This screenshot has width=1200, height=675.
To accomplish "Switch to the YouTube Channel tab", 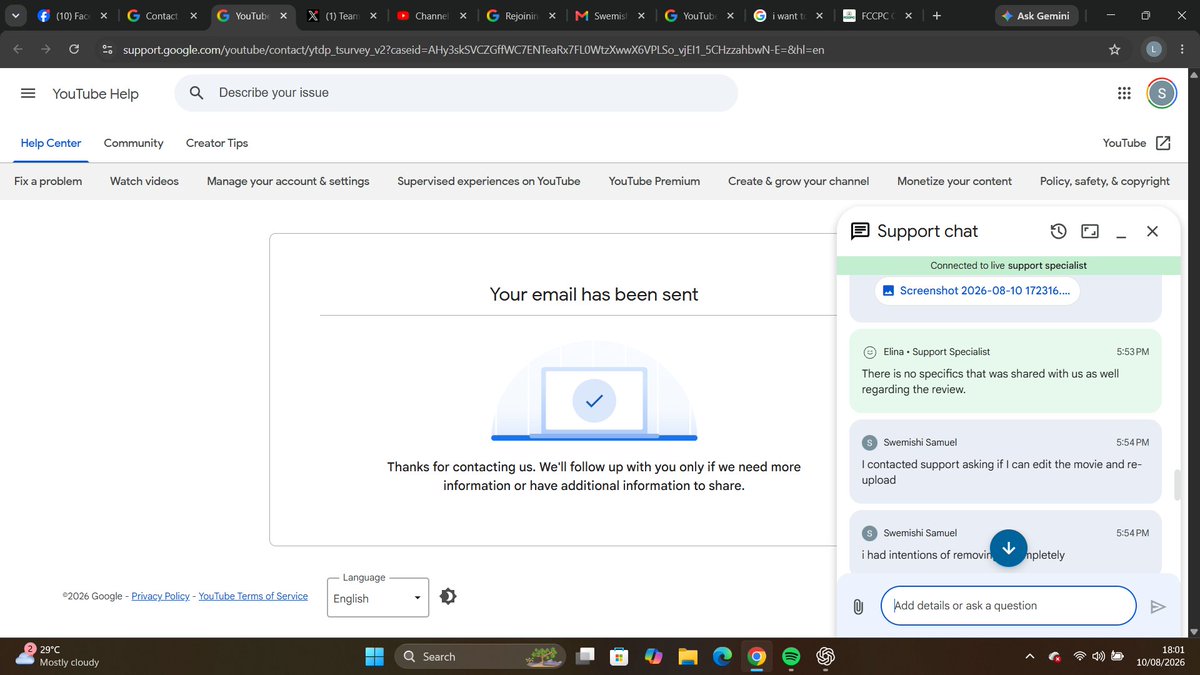I will pos(430,16).
